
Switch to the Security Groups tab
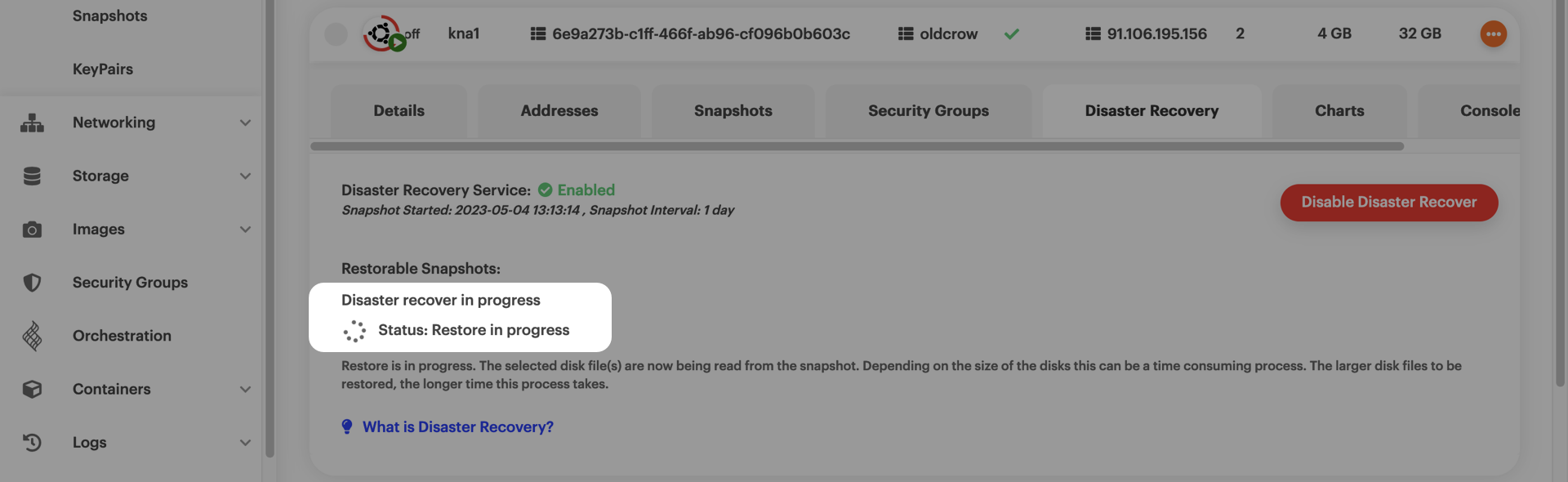tap(928, 110)
